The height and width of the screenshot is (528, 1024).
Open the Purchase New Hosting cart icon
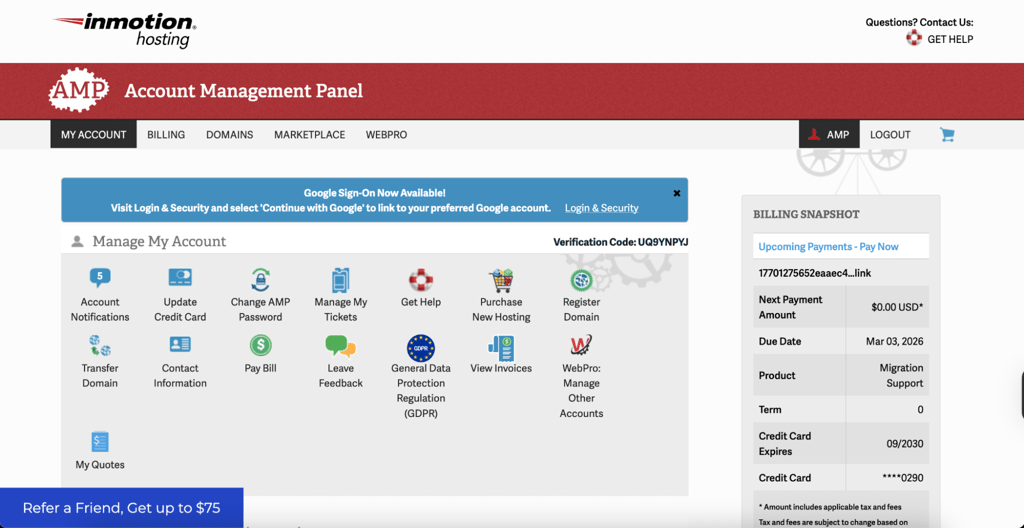tap(502, 280)
